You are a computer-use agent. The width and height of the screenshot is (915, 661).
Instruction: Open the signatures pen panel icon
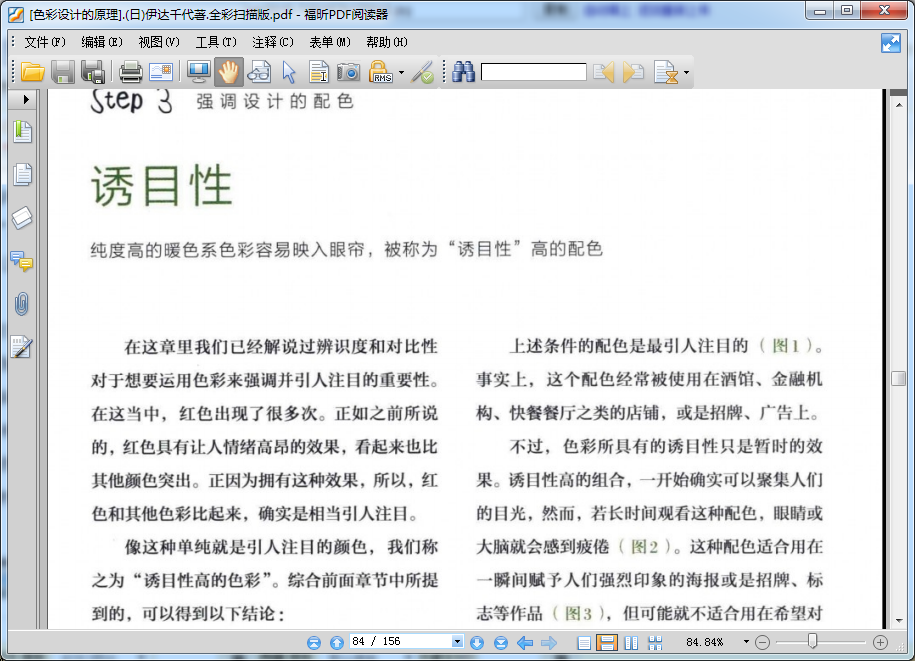22,347
